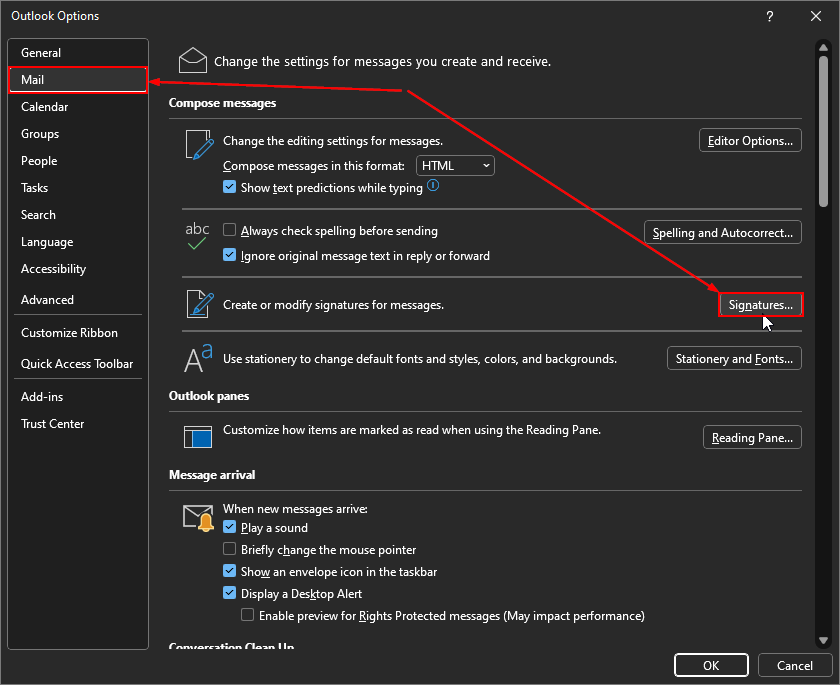Viewport: 840px width, 685px height.
Task: Cancel the Outlook Options dialog
Action: [794, 665]
